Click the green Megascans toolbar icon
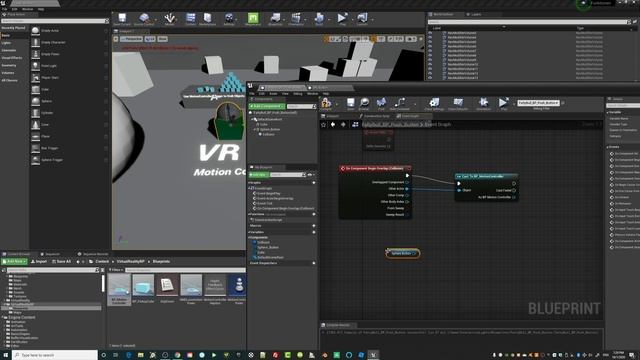The width and height of the screenshot is (640, 360). [x=253, y=19]
